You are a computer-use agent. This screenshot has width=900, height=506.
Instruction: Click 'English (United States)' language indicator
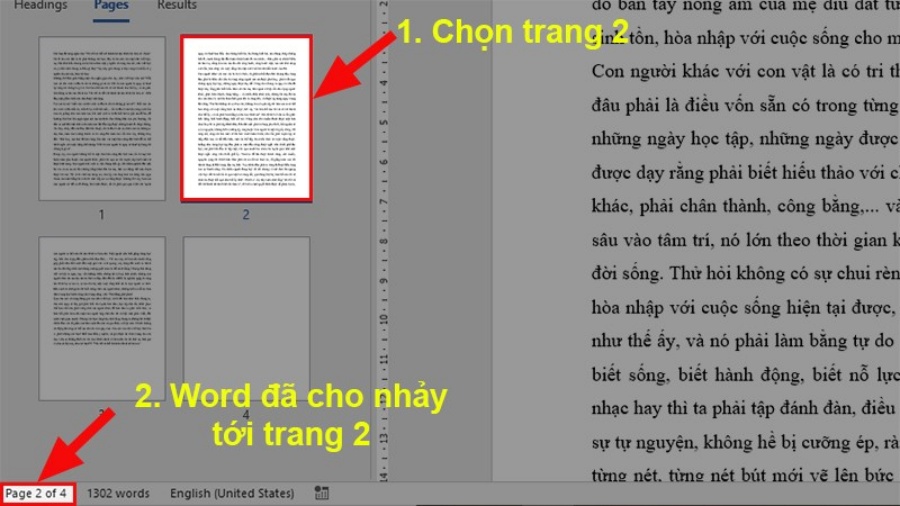click(232, 493)
